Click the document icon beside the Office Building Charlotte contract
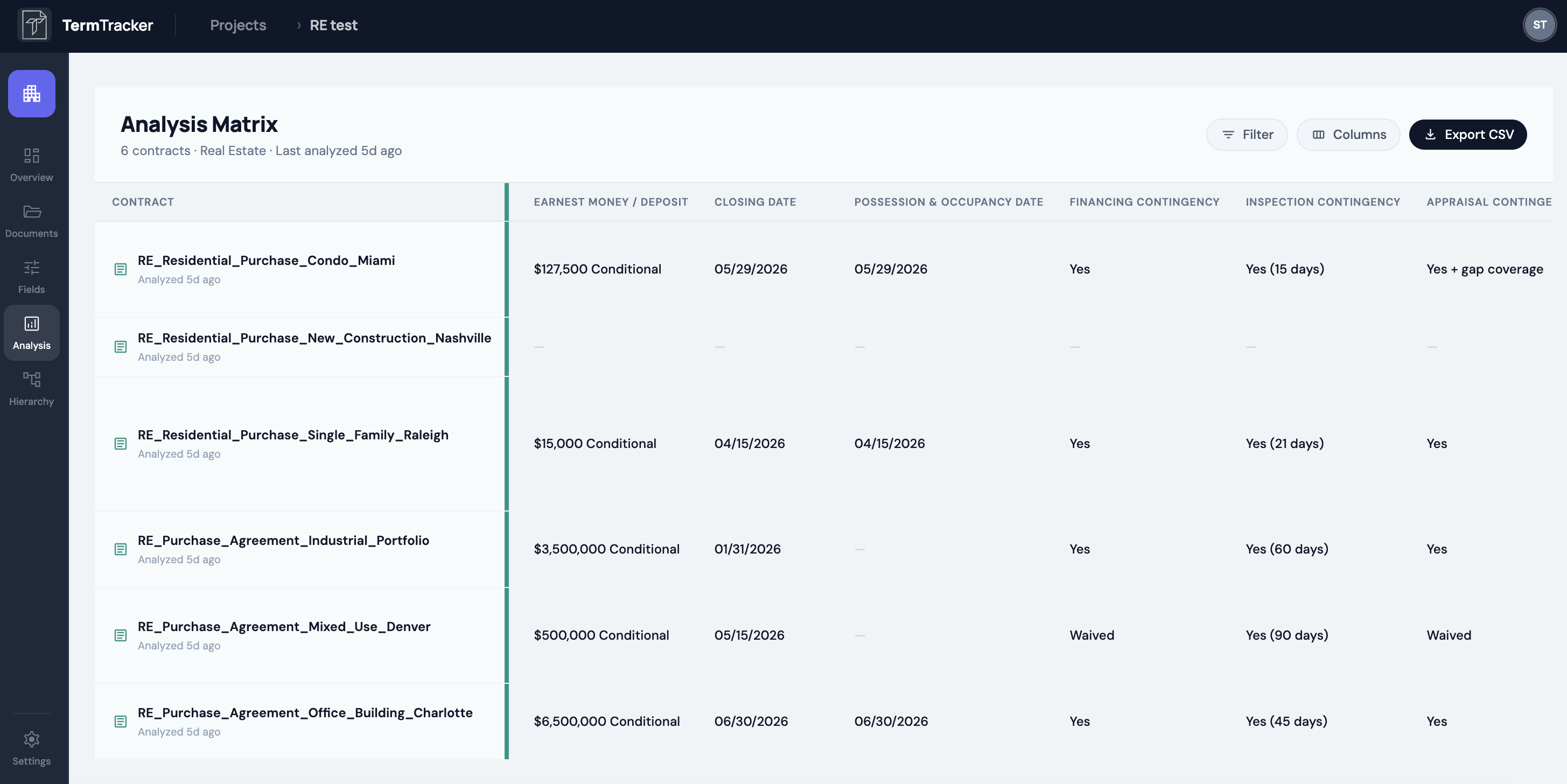The height and width of the screenshot is (784, 1567). click(x=120, y=722)
